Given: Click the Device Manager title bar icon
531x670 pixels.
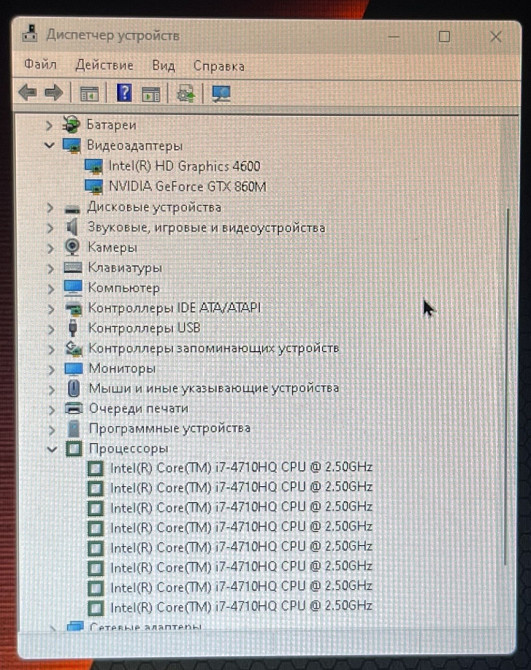Looking at the screenshot, I should pos(30,34).
